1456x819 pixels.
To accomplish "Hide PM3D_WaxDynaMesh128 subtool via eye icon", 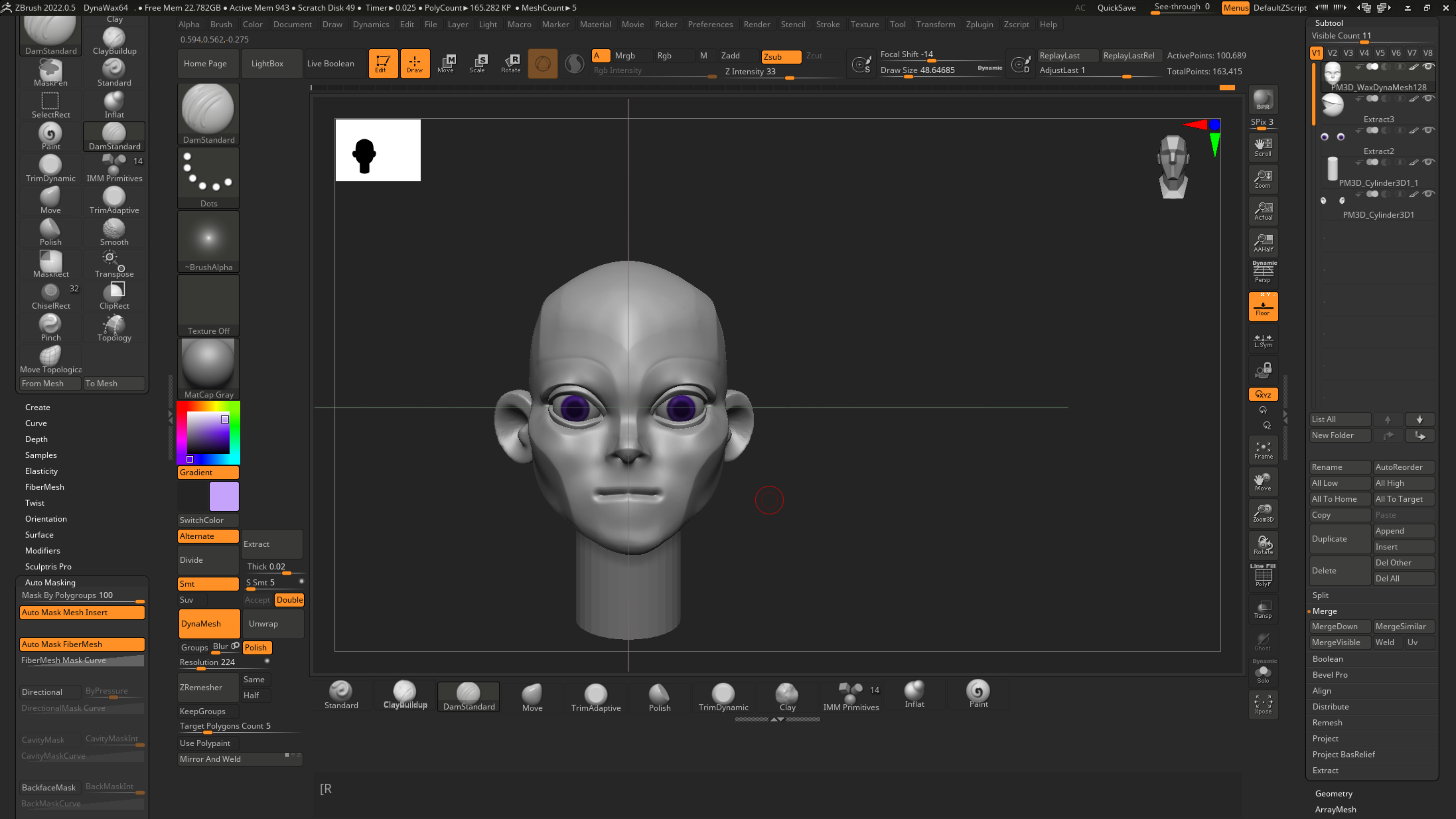I will tap(1429, 66).
